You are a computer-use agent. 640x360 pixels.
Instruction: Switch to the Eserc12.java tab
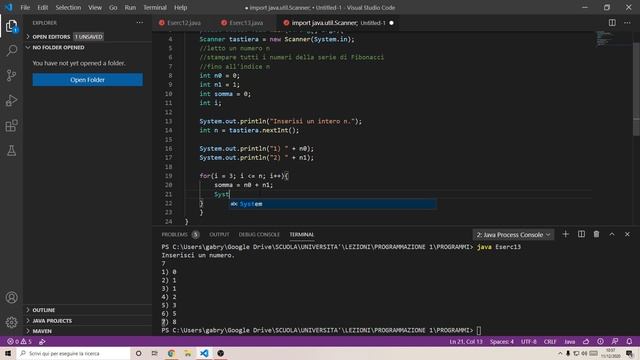click(183, 23)
